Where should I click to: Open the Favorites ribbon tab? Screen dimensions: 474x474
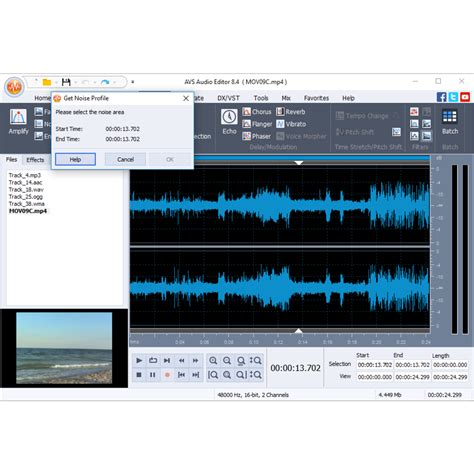[316, 98]
